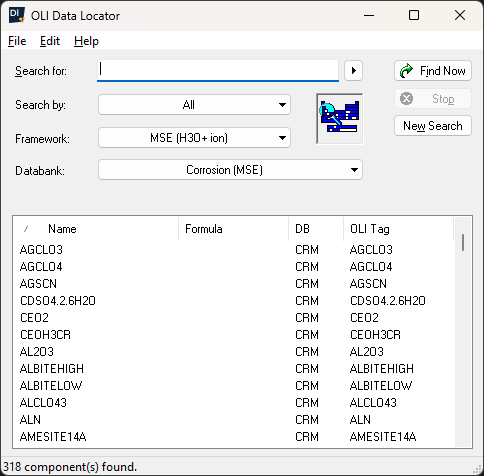Click the periodic table search graphic
This screenshot has height=476, width=484.
coord(340,119)
